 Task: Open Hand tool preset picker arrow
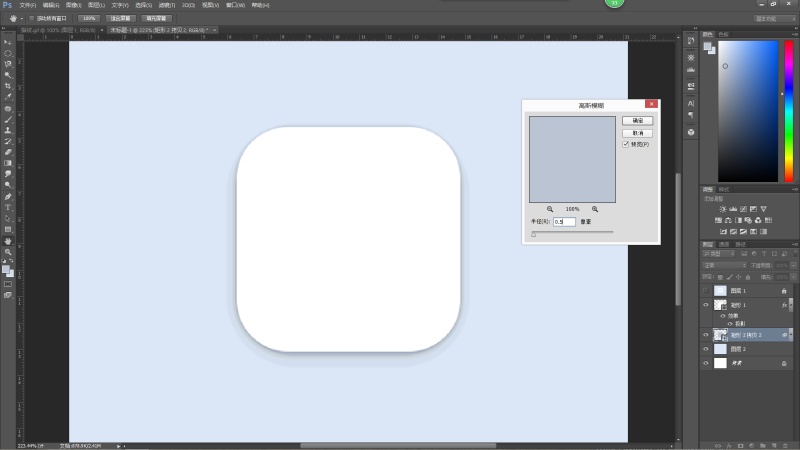click(x=21, y=18)
